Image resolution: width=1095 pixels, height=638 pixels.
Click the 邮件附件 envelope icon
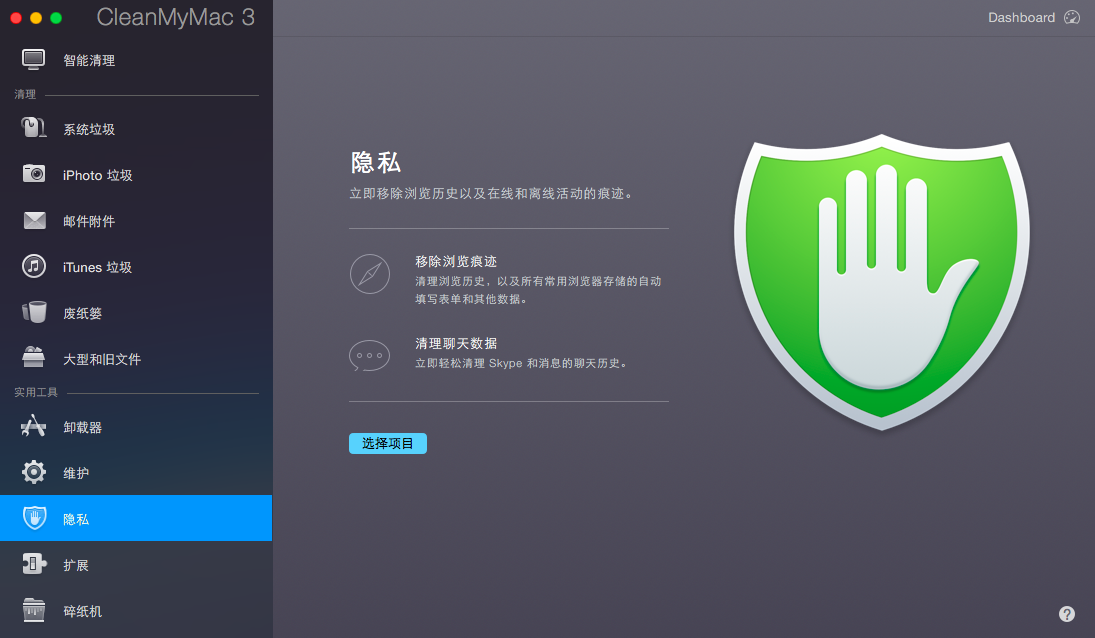click(x=34, y=221)
